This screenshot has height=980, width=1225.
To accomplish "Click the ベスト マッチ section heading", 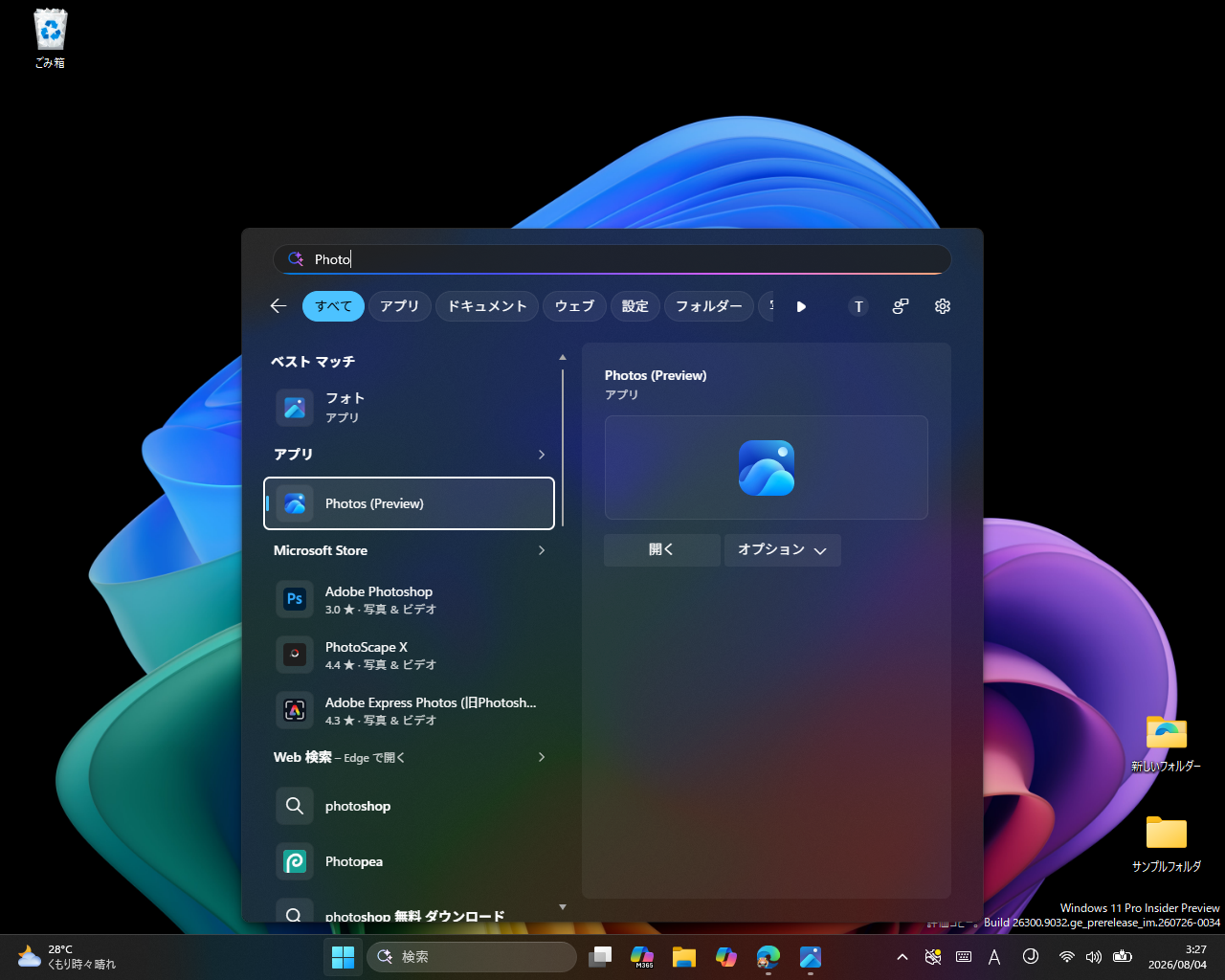I will pos(313,362).
